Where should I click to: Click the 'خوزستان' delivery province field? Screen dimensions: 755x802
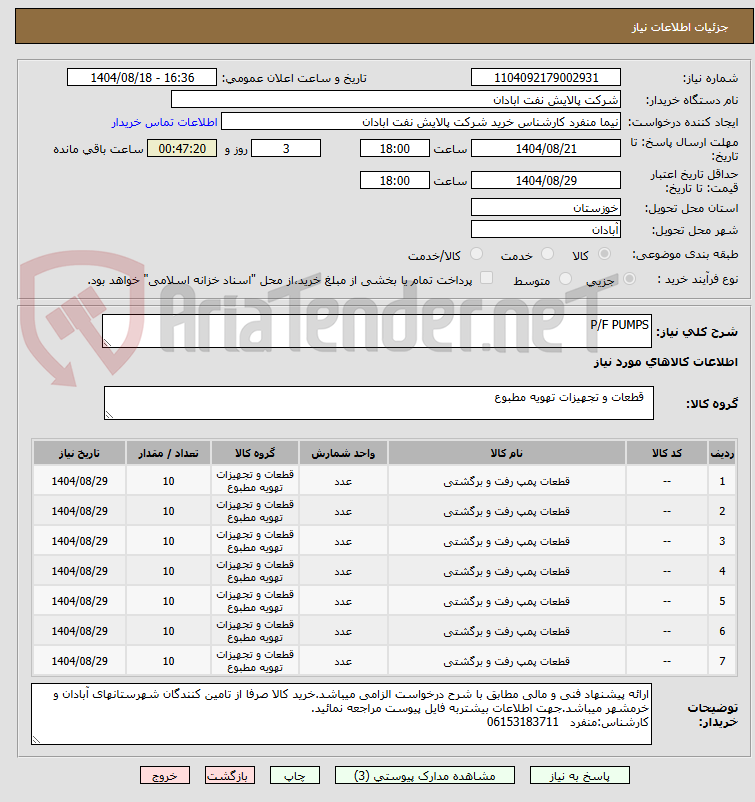coord(546,208)
